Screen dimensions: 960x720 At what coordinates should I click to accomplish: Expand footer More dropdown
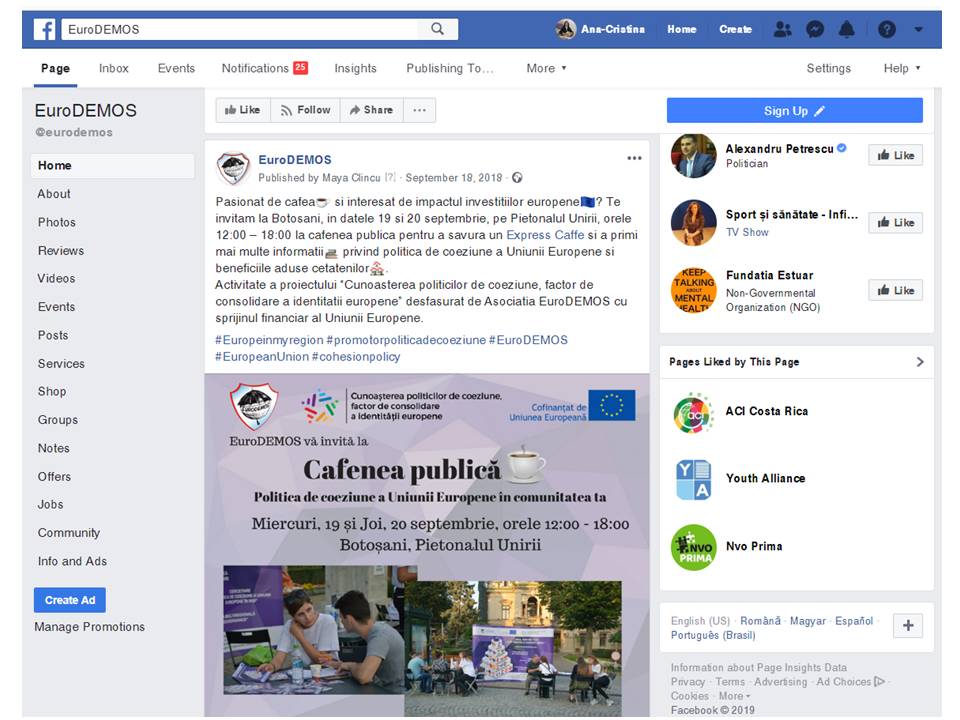[734, 696]
